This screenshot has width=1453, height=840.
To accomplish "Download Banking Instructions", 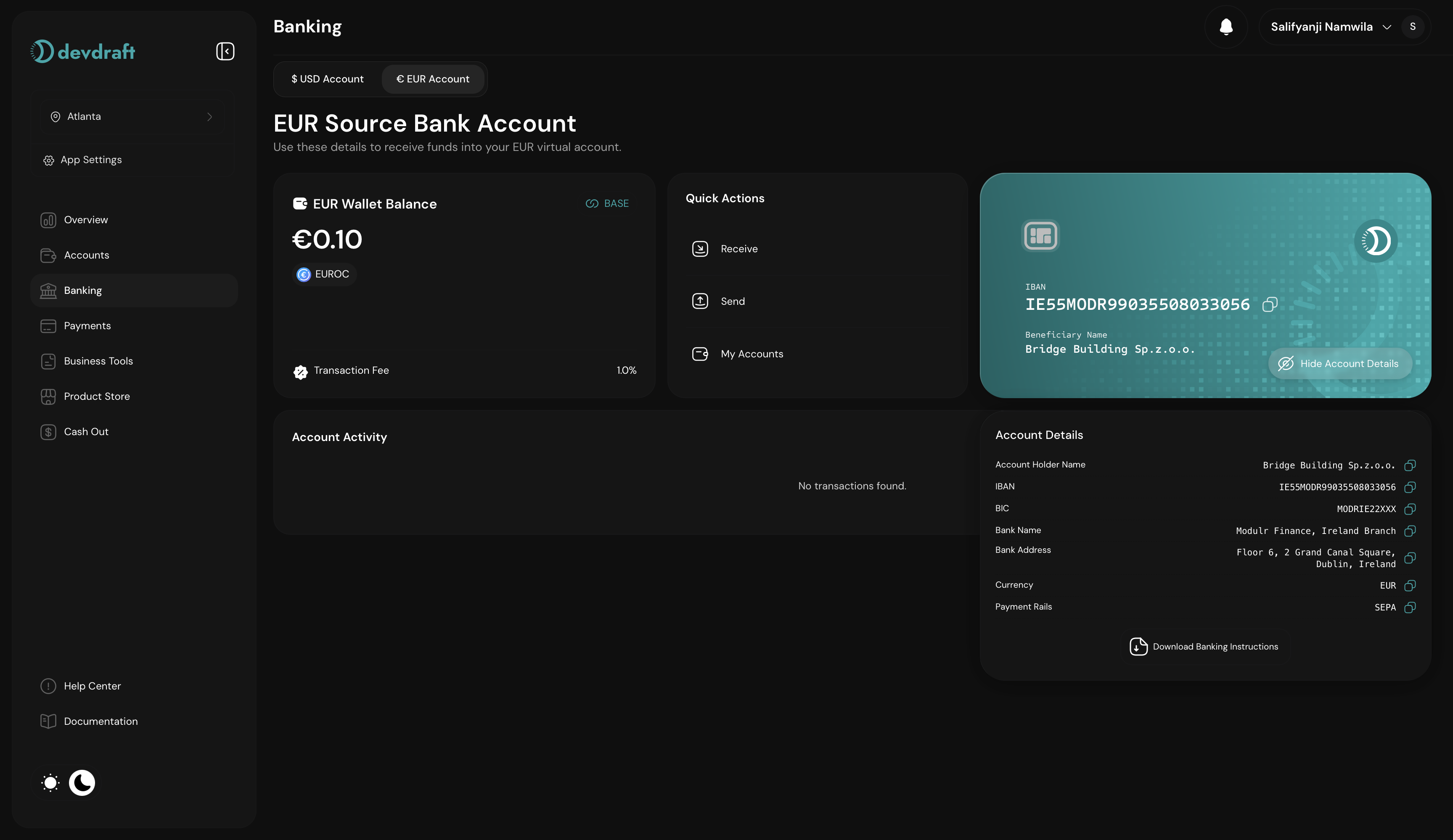I will point(1204,646).
